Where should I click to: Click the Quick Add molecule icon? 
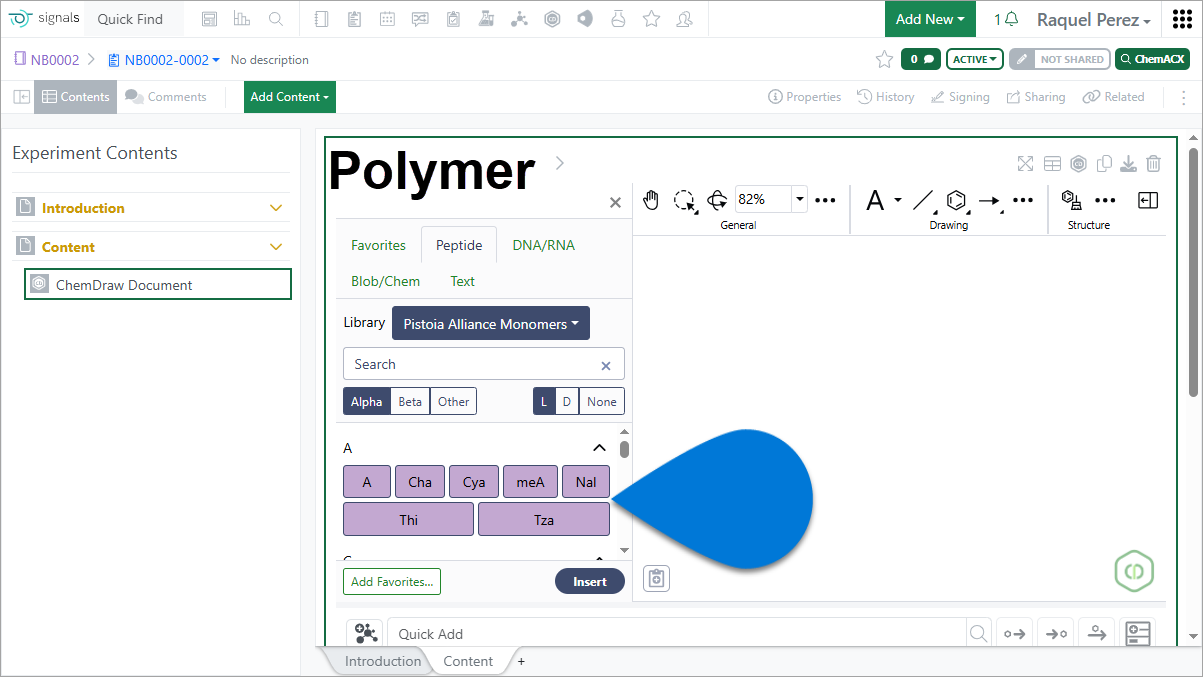point(365,633)
